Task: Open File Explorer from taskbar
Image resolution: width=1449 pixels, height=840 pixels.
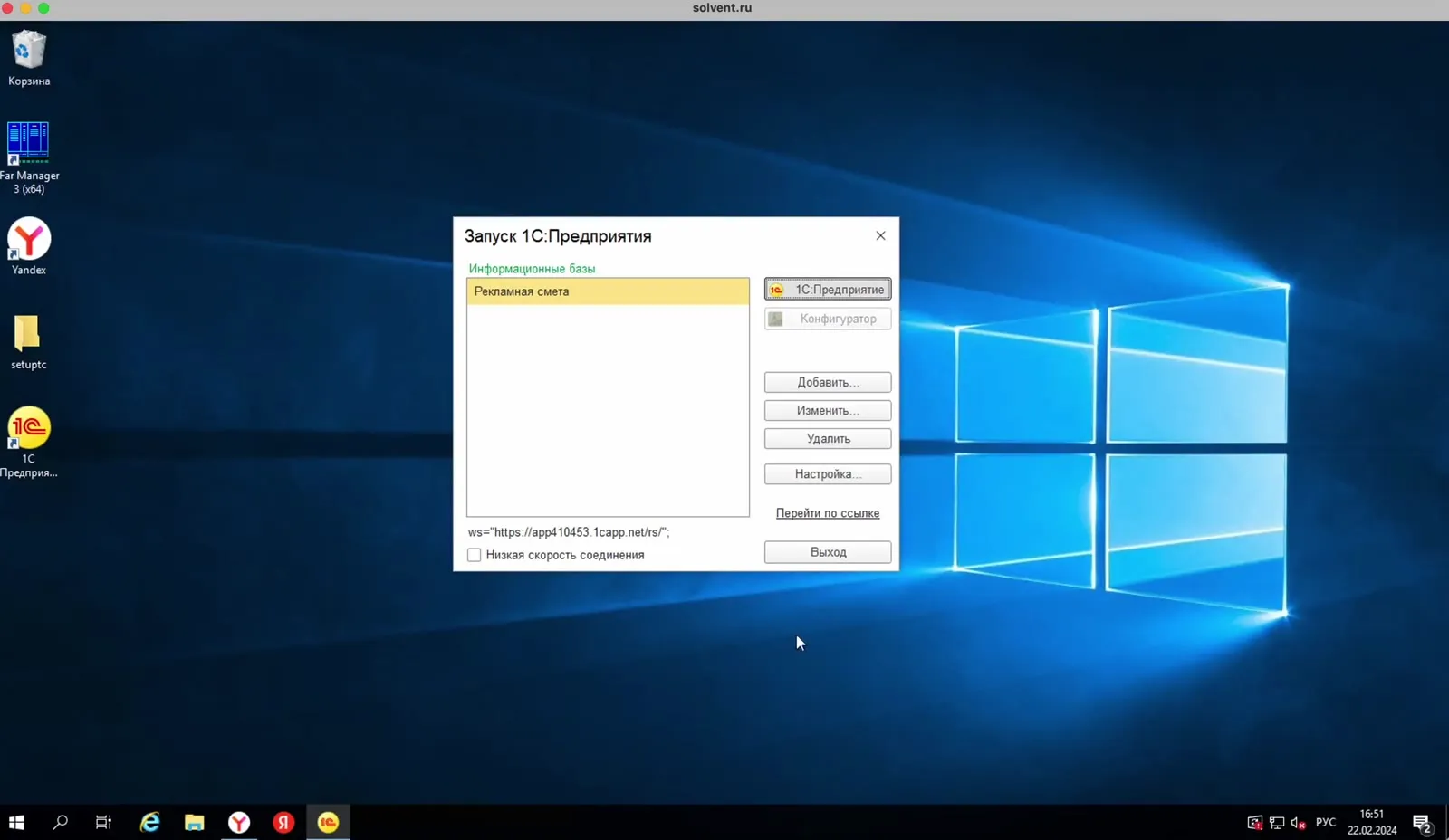Action: [195, 822]
